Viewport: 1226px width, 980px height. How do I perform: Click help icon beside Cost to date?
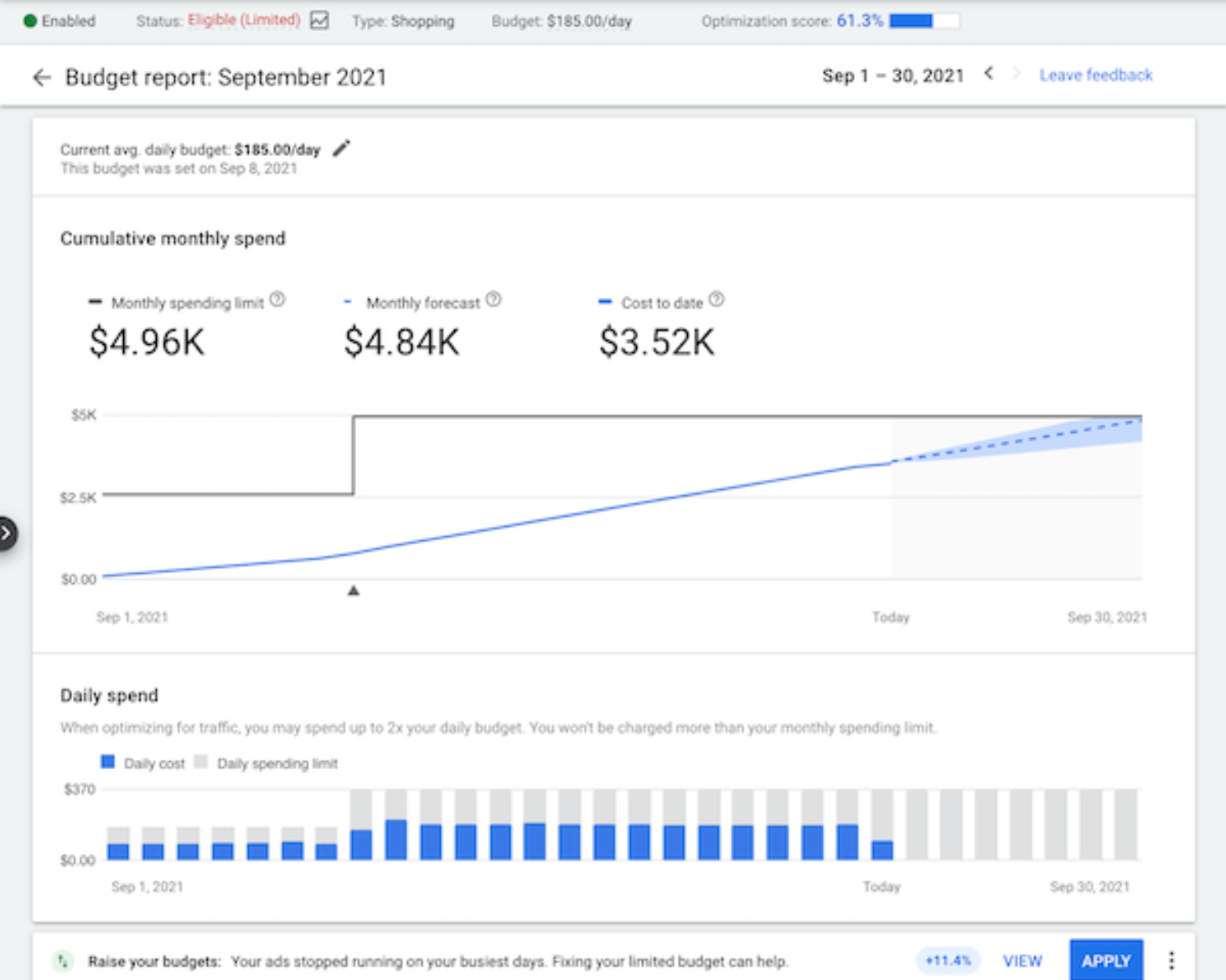(x=716, y=300)
